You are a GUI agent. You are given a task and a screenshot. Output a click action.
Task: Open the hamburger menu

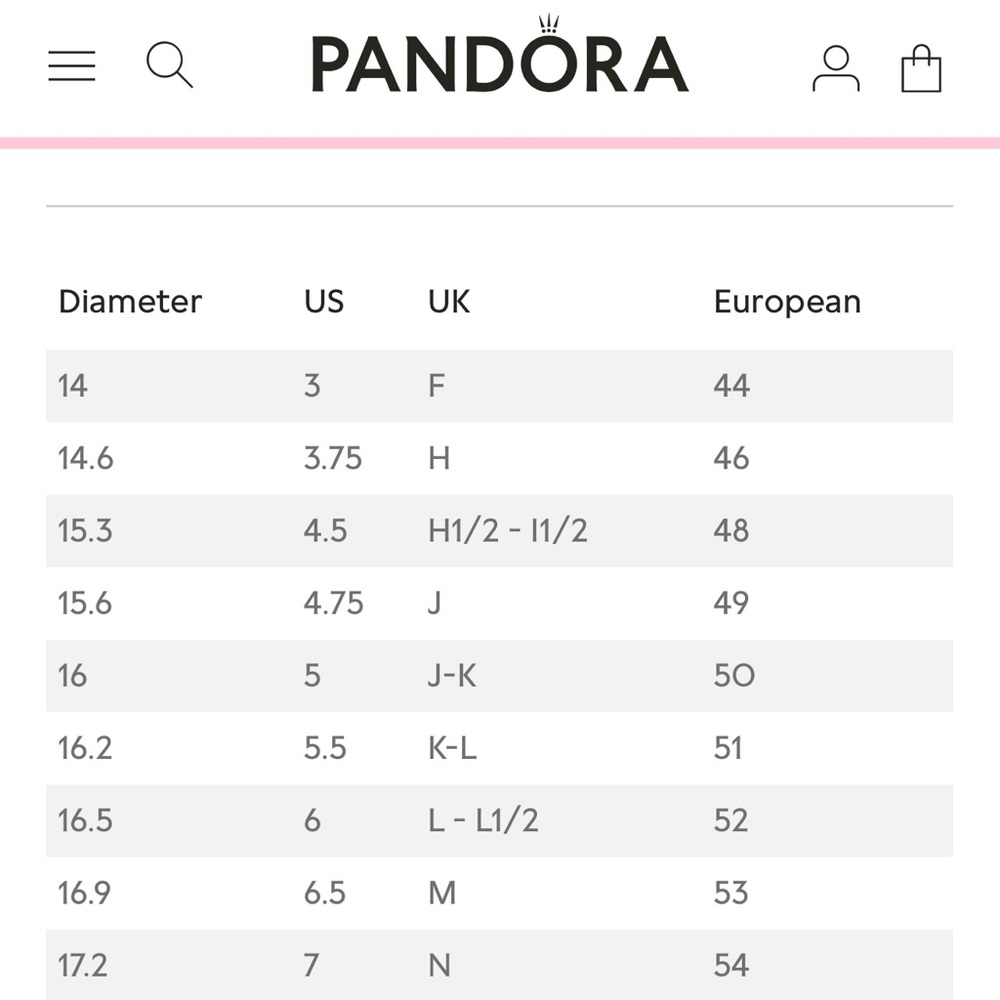pos(71,66)
